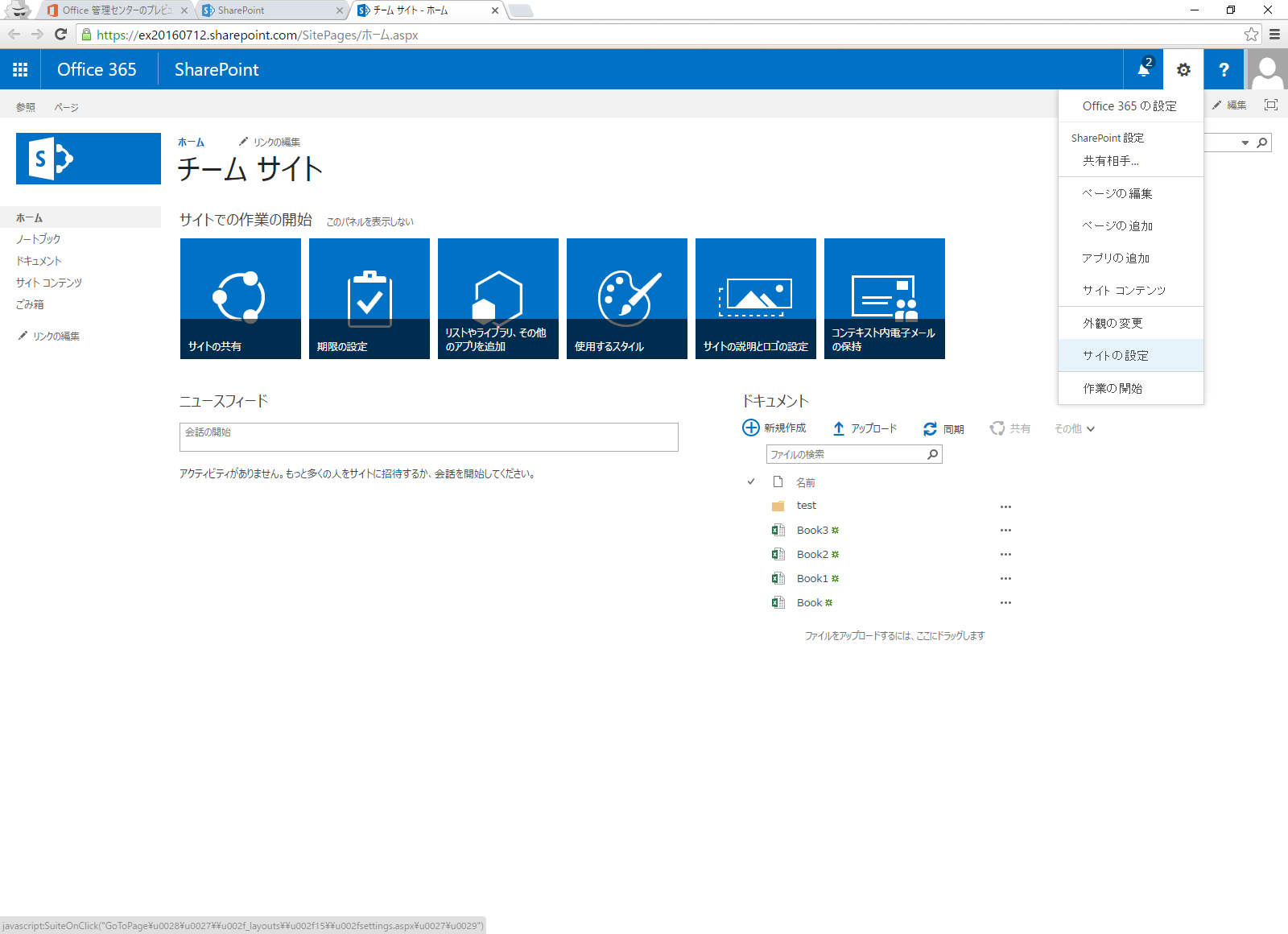Open ellipsis menu for Book2
The image size is (1288, 934).
click(x=1005, y=554)
